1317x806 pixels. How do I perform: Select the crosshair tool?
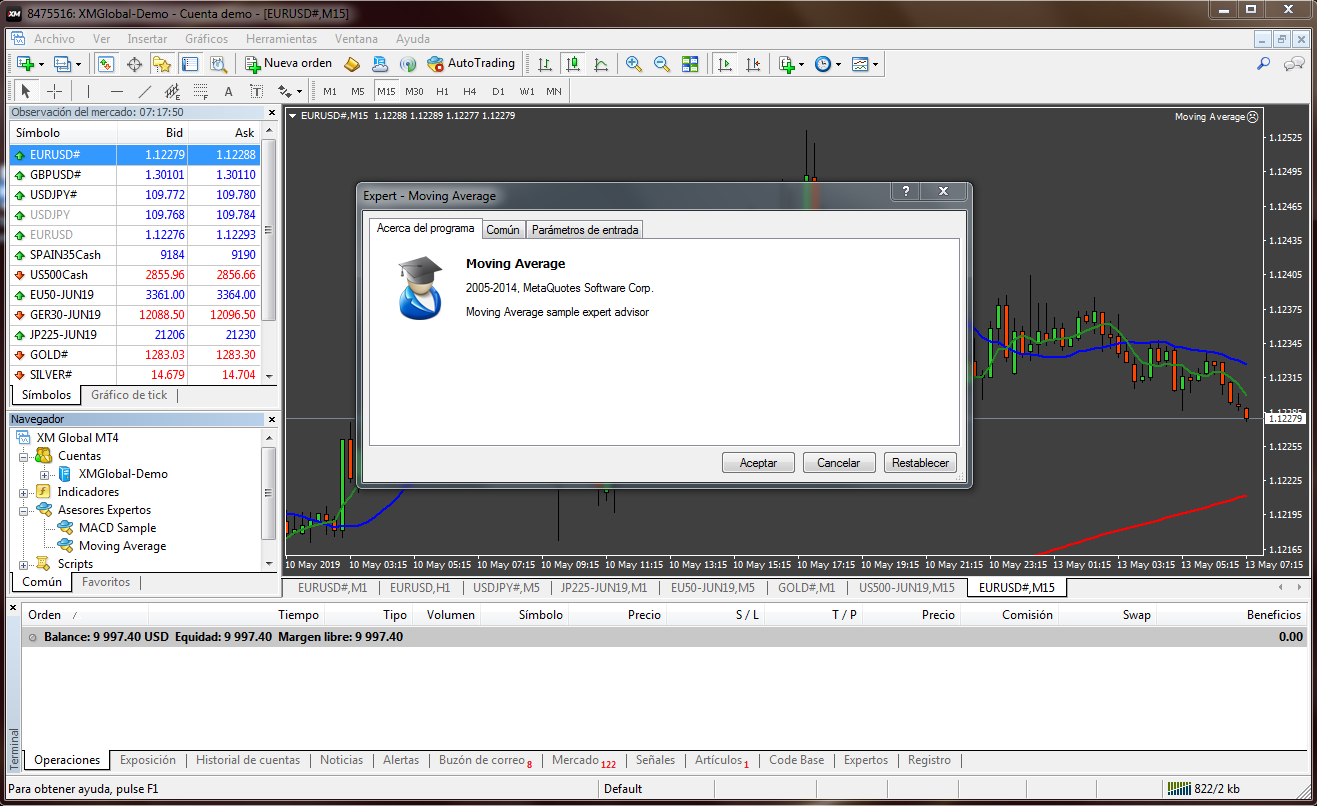tap(54, 91)
